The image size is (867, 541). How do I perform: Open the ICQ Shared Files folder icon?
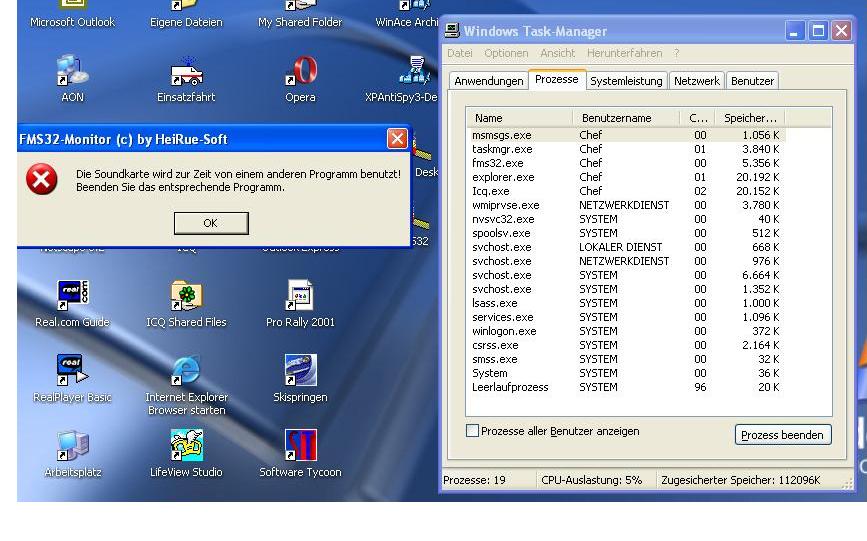(186, 297)
